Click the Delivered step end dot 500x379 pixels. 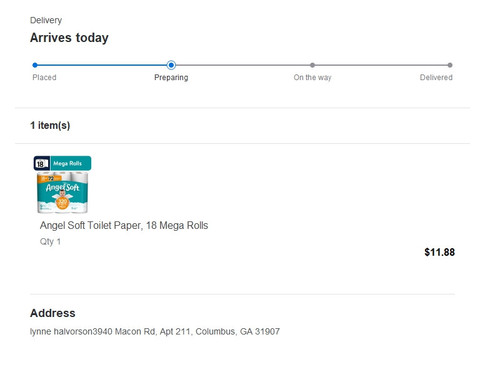click(x=450, y=65)
